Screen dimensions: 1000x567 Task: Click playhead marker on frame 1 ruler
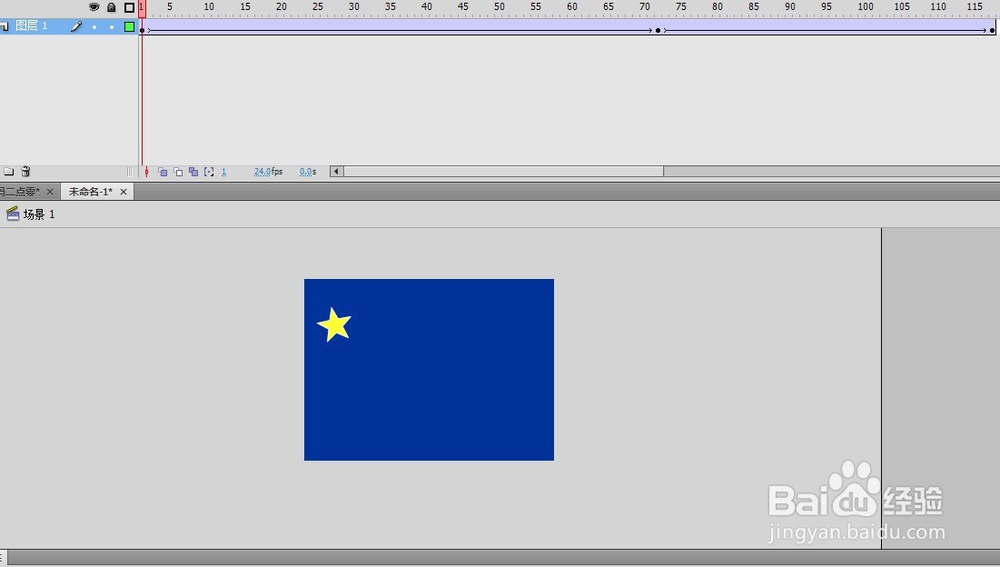pyautogui.click(x=142, y=8)
